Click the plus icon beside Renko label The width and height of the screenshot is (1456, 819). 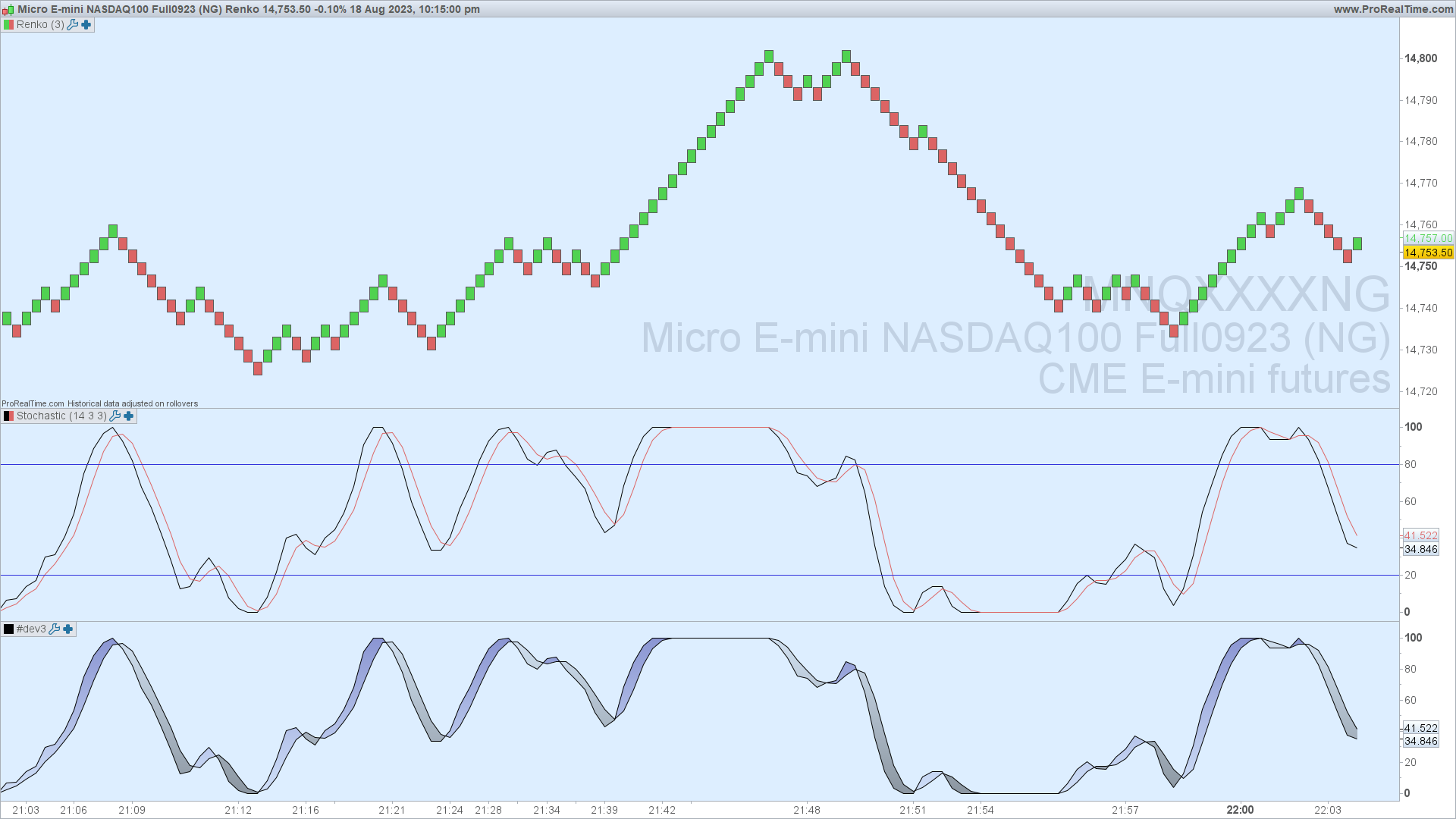86,25
